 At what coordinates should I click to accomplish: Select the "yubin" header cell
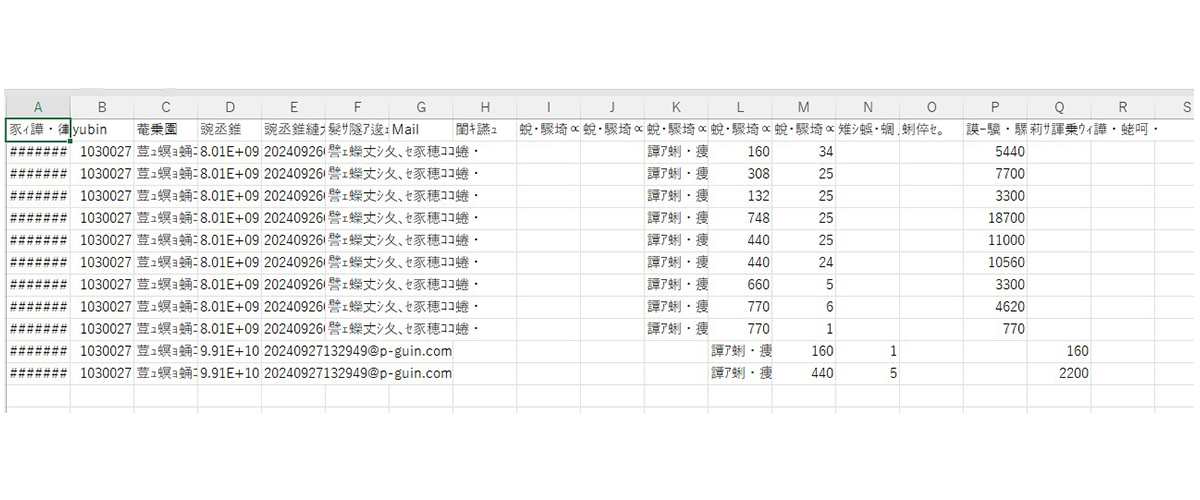102,130
